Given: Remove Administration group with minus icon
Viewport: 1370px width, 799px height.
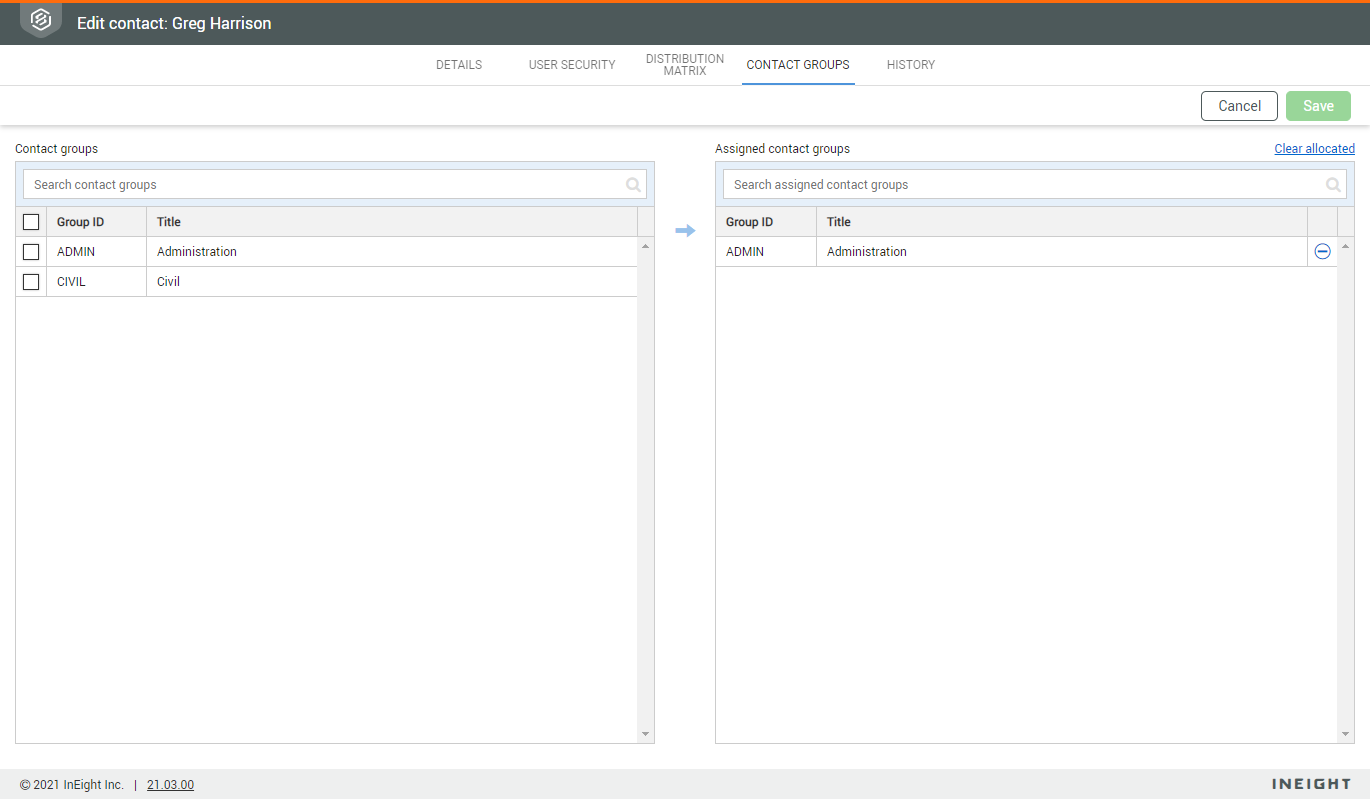Looking at the screenshot, I should (1322, 252).
